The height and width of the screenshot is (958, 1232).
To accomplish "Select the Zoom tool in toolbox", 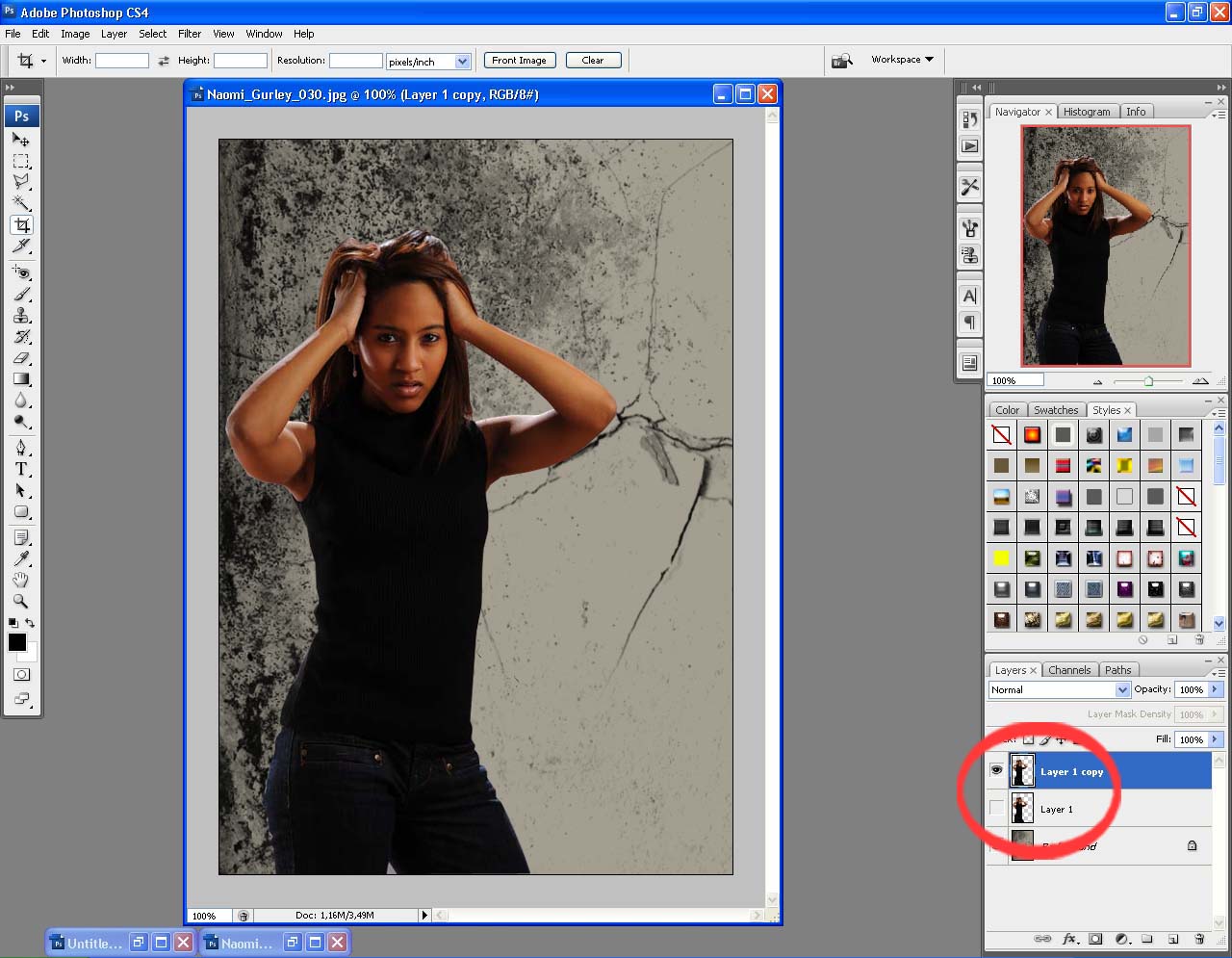I will click(x=21, y=602).
